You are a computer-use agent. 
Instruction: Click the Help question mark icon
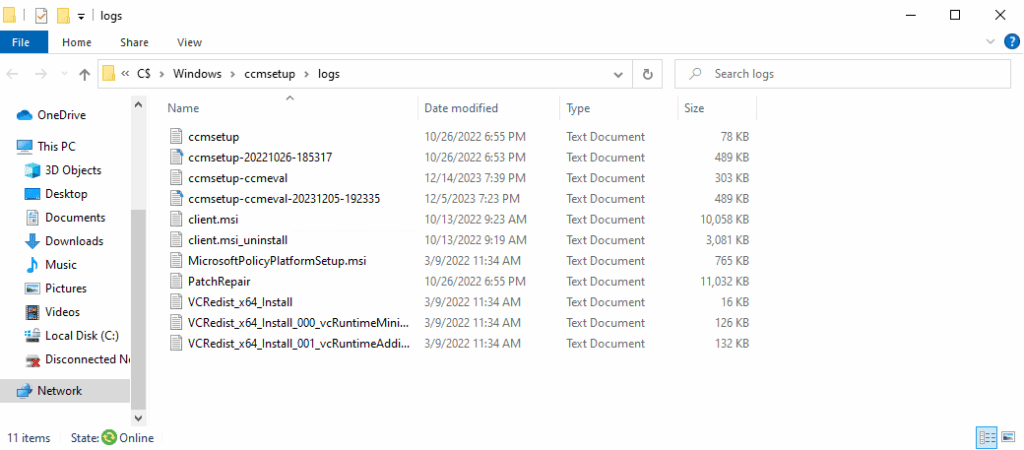click(x=1010, y=42)
